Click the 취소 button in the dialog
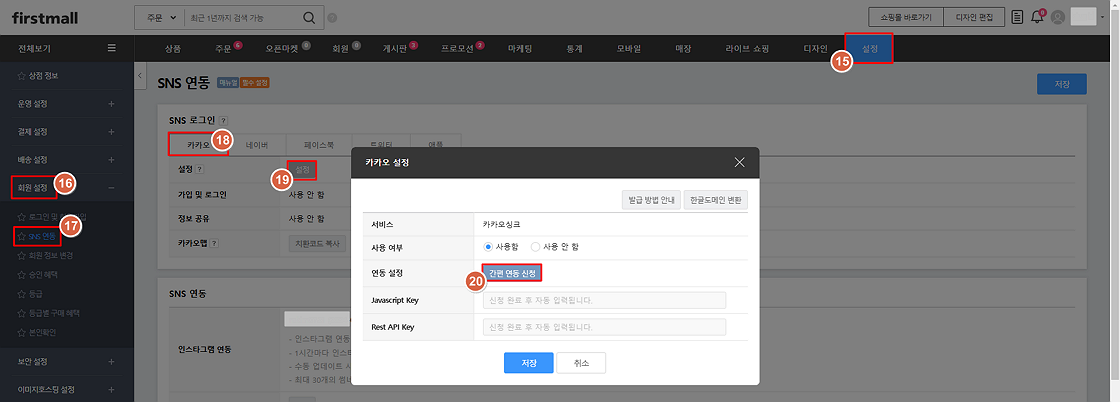1120x402 pixels. (x=581, y=363)
